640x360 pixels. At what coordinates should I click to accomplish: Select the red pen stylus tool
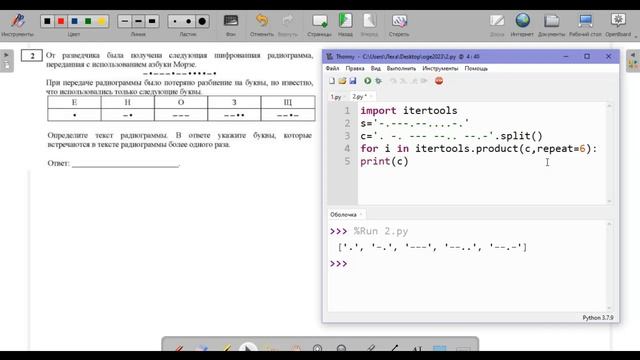[179, 348]
